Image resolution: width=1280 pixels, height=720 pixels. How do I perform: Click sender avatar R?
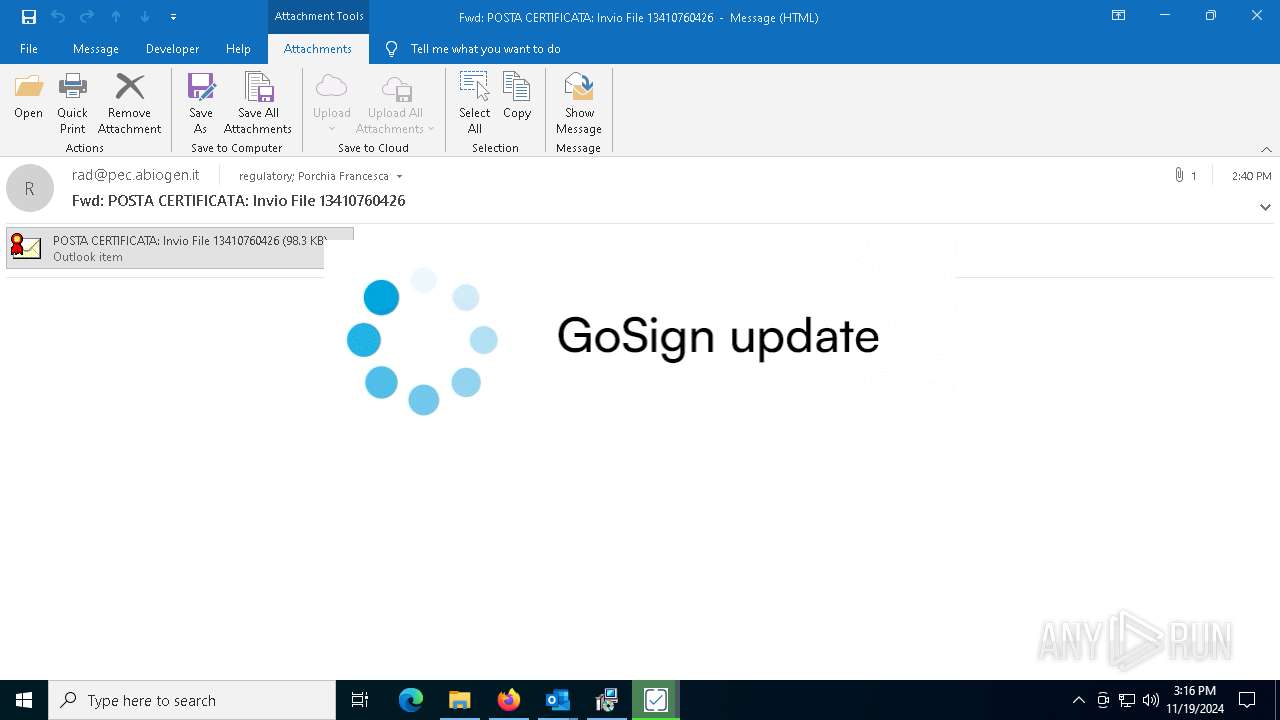tap(30, 188)
